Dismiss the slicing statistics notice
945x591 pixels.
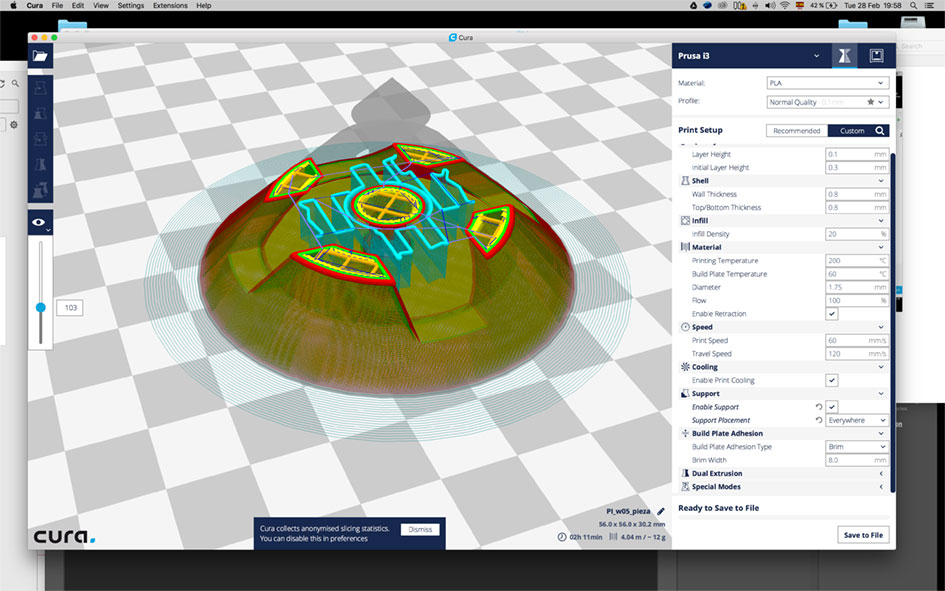pos(420,530)
